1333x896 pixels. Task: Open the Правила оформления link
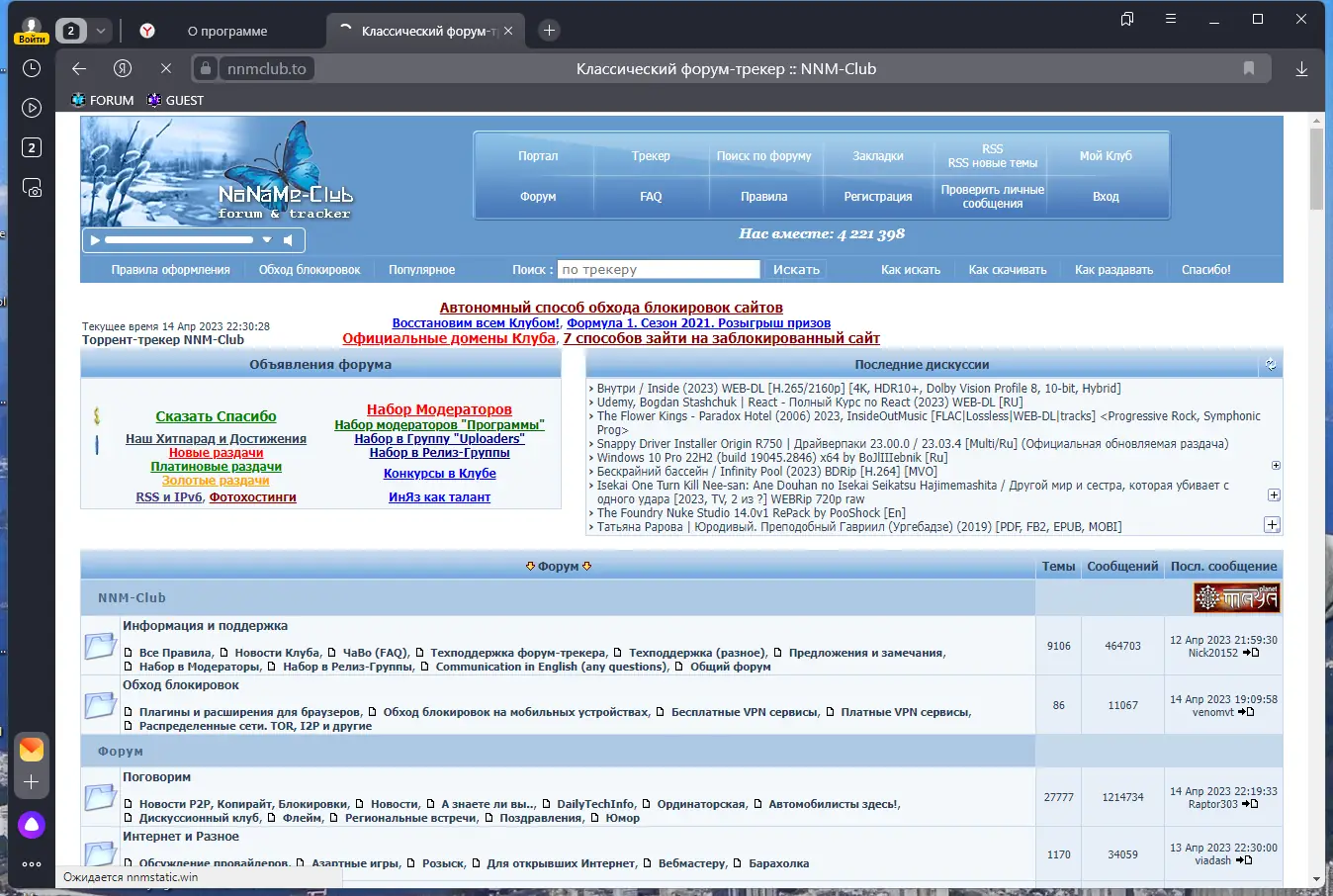pyautogui.click(x=171, y=270)
